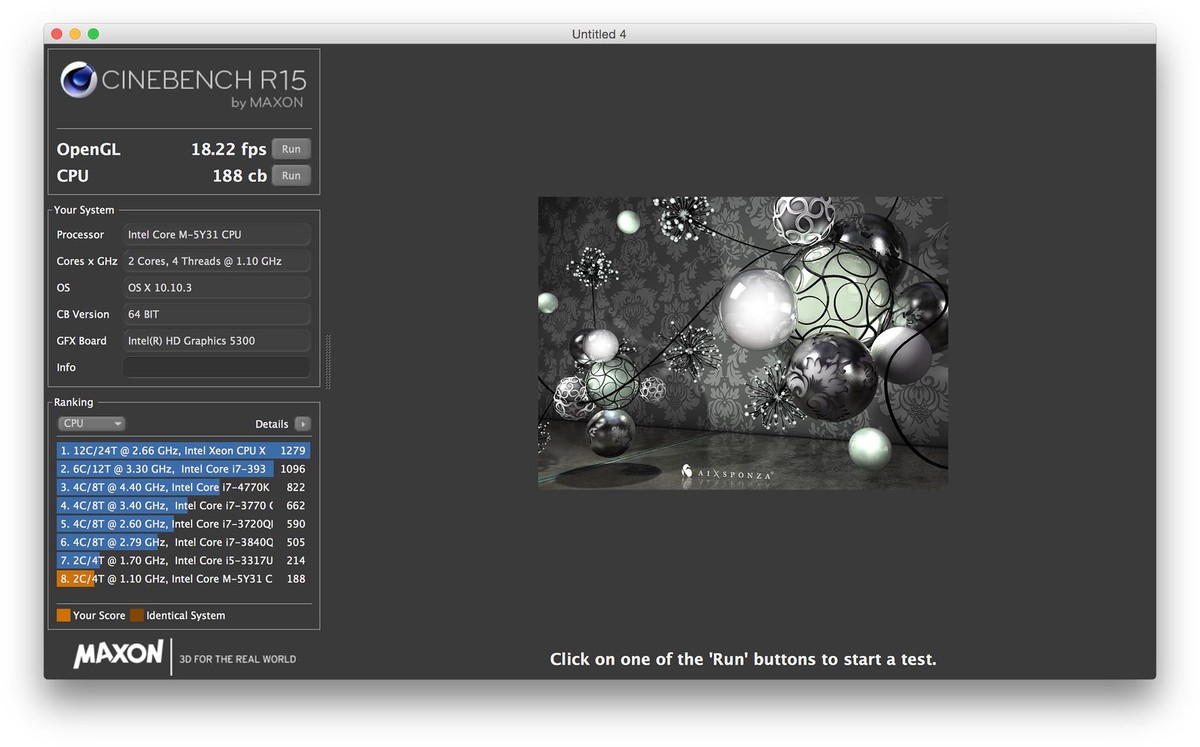Select ranking row 4 Core i7-3770 662
Viewport: 1200px width, 747px height.
tap(183, 506)
